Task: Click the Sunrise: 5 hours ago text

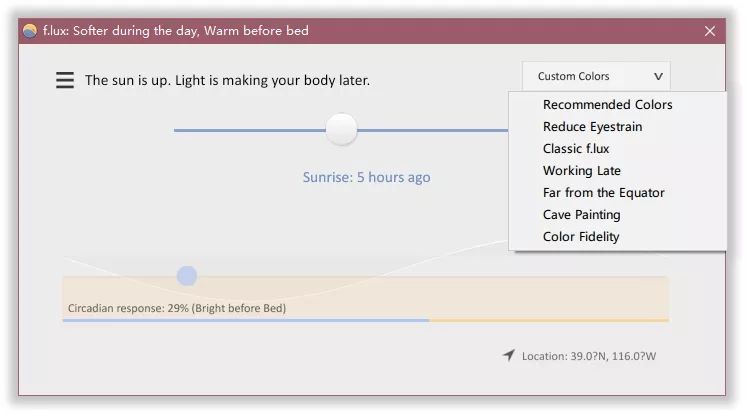Action: pyautogui.click(x=366, y=177)
